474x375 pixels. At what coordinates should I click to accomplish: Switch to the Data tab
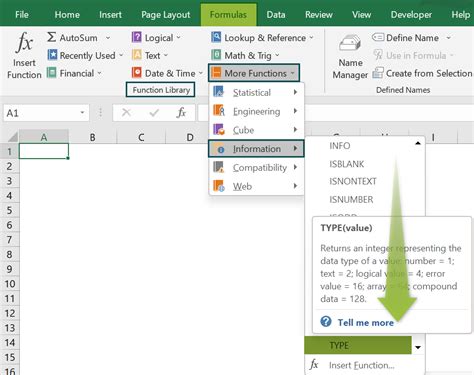point(276,15)
